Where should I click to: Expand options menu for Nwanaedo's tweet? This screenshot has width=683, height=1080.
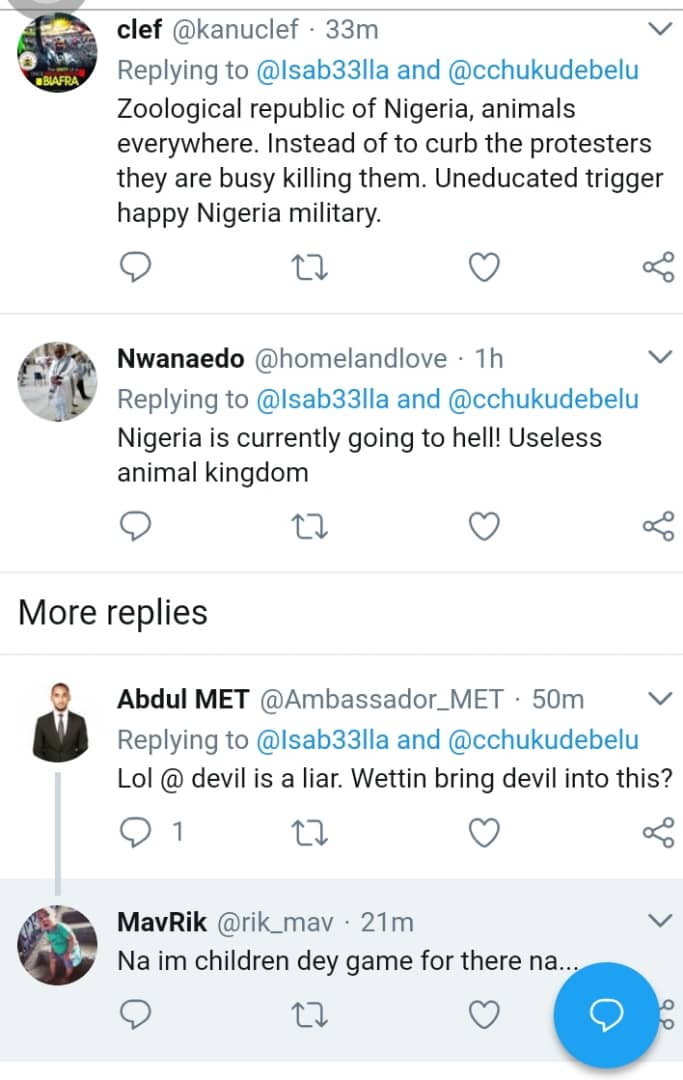661,357
